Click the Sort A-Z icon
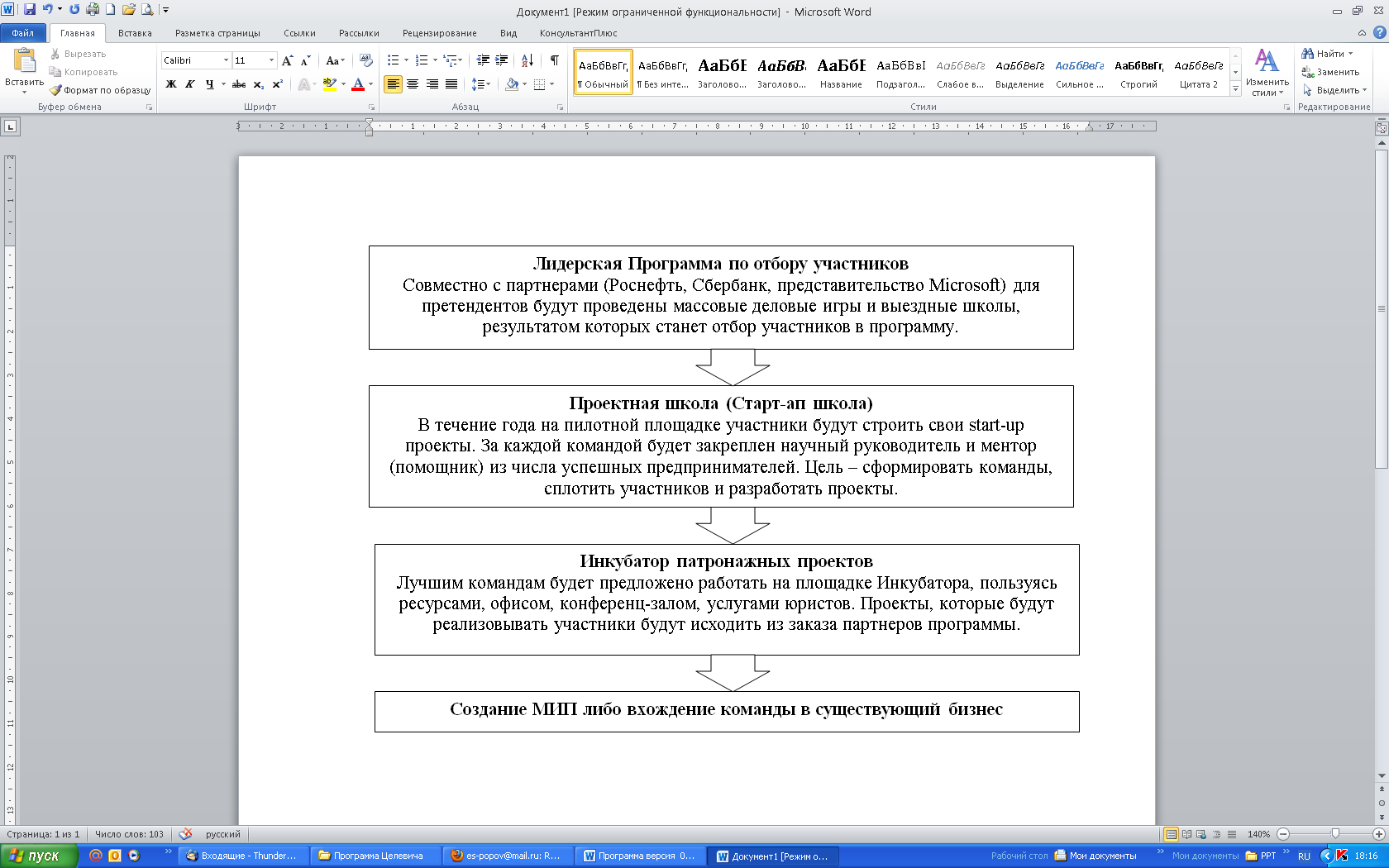Screen dimensions: 1389x868 527,60
